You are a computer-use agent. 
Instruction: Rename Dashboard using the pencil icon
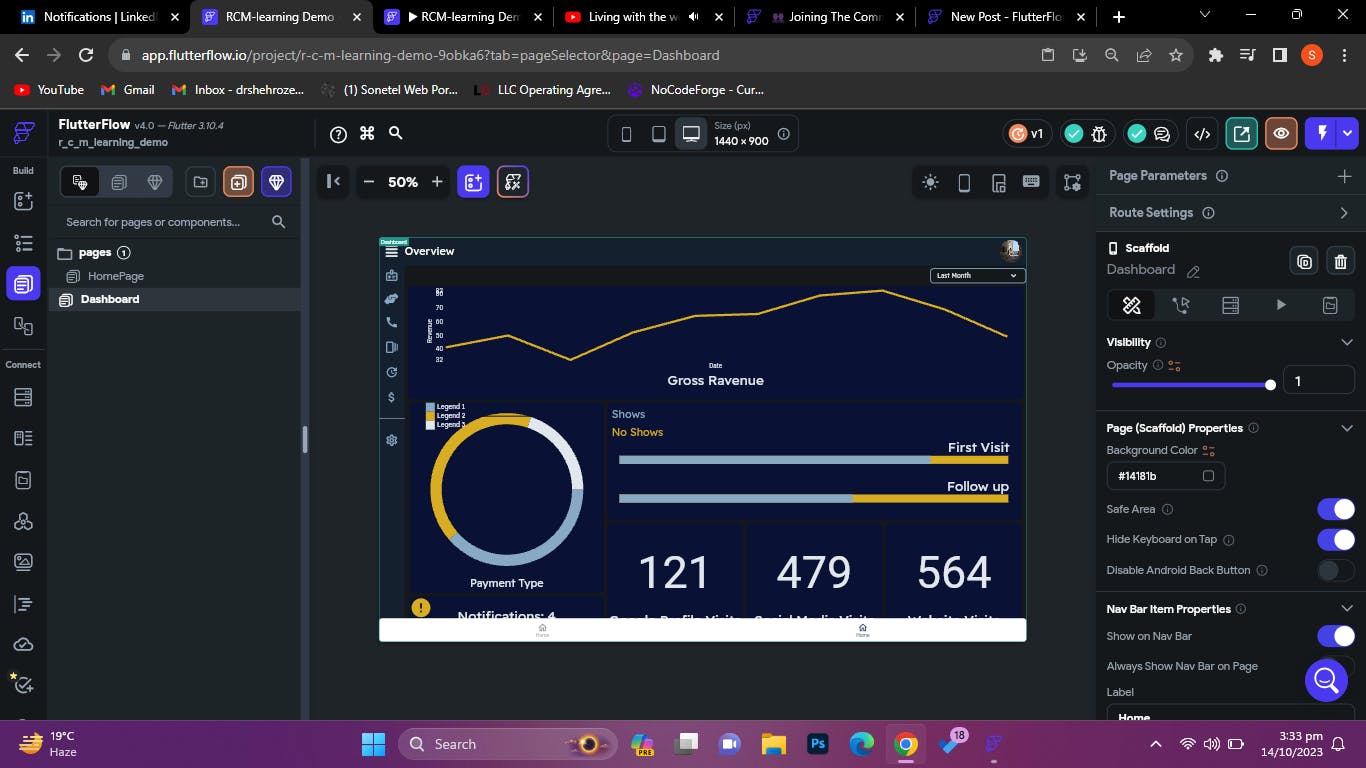pyautogui.click(x=1193, y=271)
